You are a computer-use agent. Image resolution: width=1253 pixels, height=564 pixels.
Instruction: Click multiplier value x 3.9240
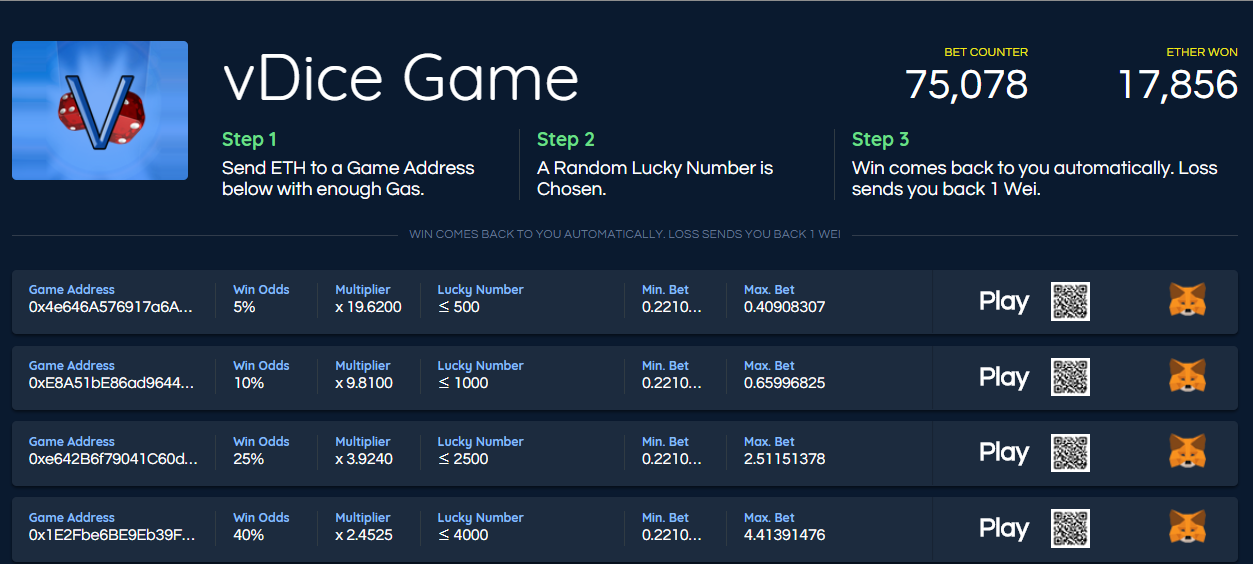pyautogui.click(x=364, y=459)
